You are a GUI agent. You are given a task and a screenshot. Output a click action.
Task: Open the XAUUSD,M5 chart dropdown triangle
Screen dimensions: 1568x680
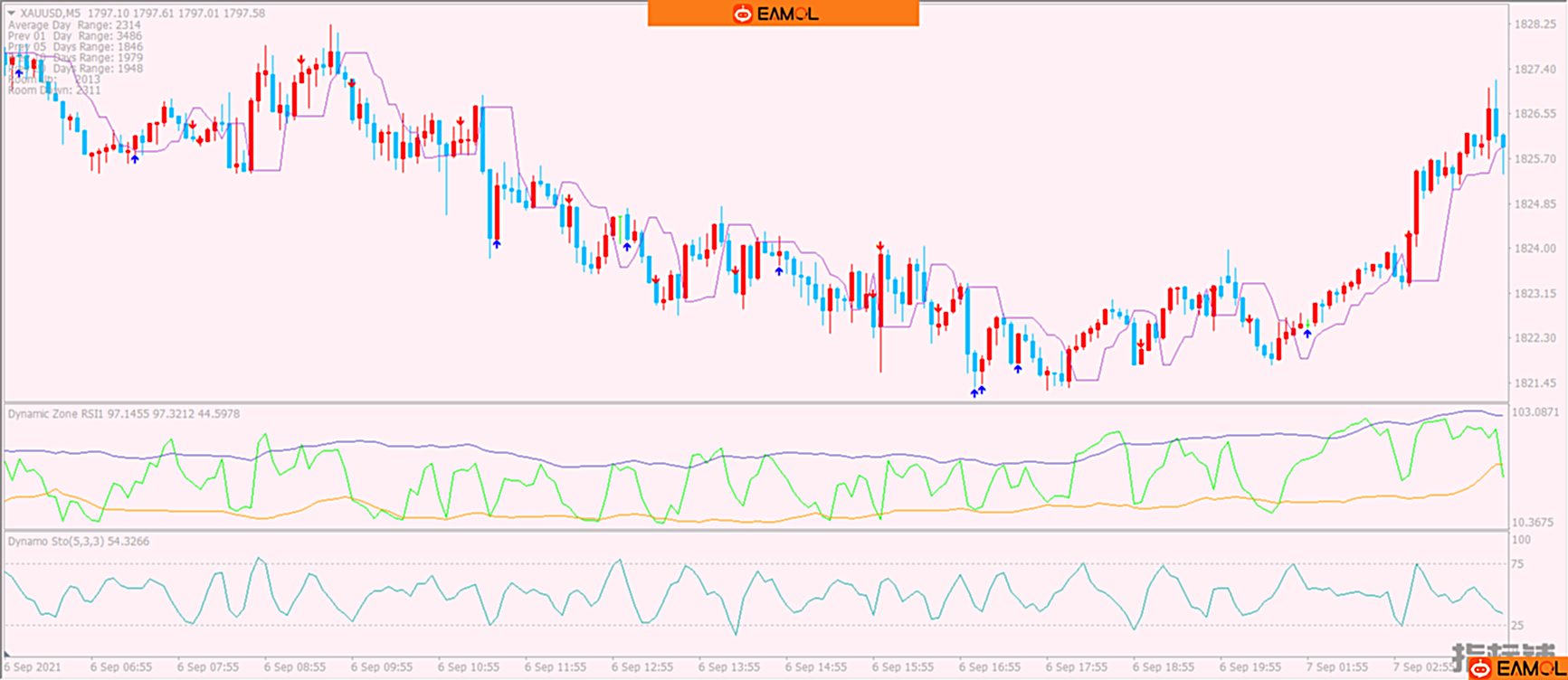pos(12,14)
